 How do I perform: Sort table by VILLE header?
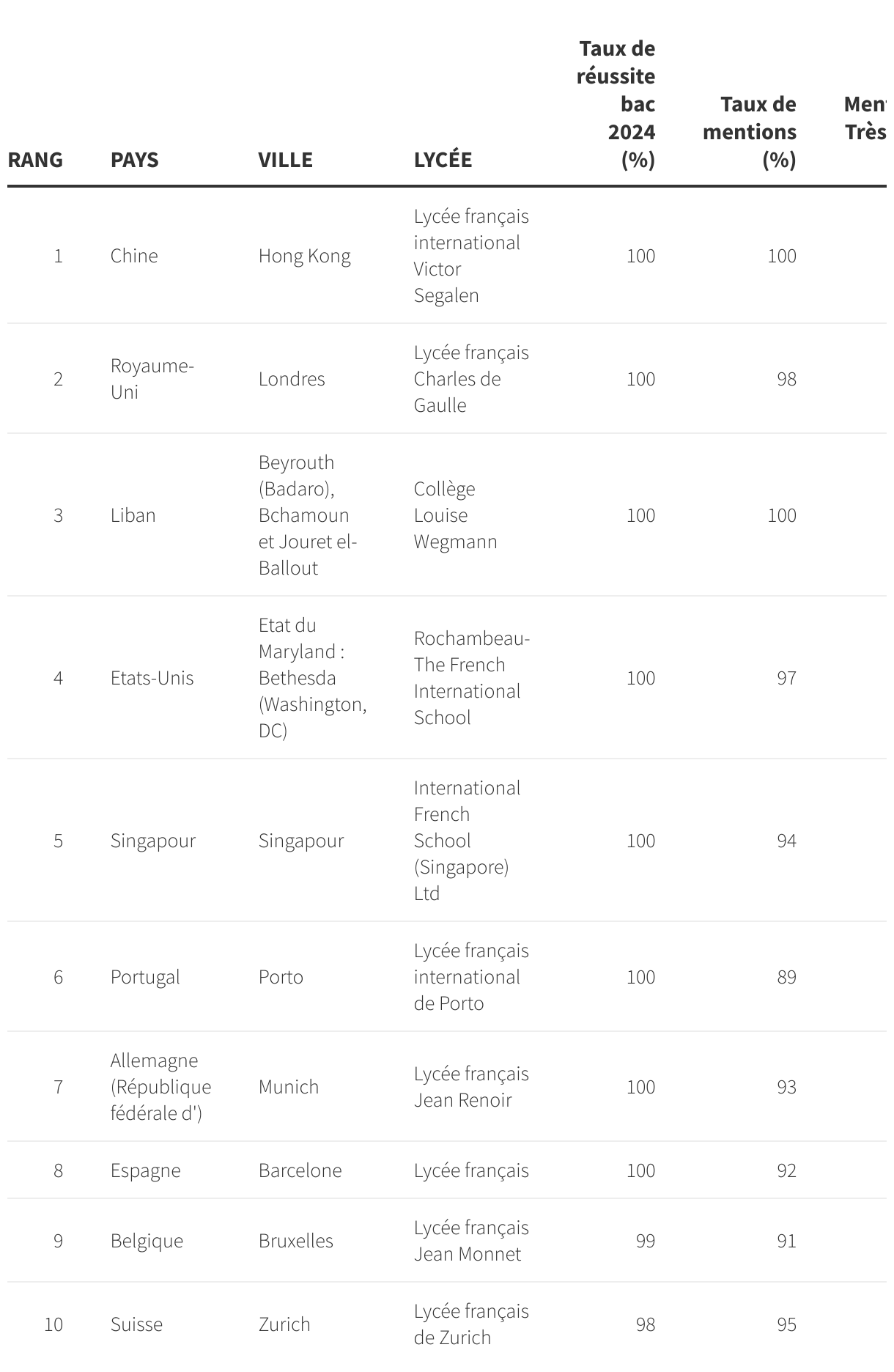285,160
